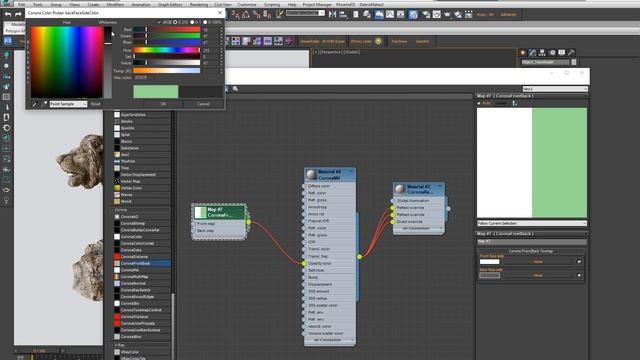Open the Scripting menu
The image size is (640, 360).
(272, 4)
